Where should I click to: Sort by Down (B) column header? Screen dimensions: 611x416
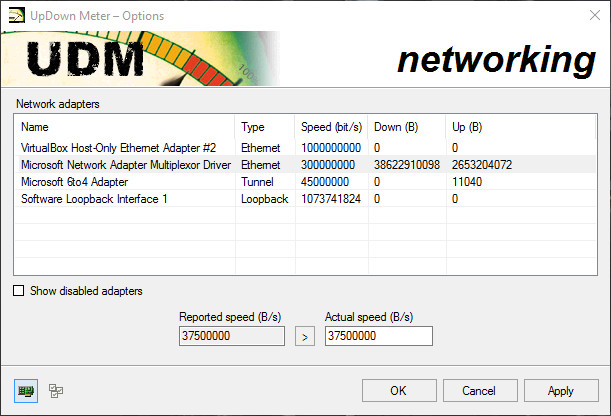pos(407,127)
